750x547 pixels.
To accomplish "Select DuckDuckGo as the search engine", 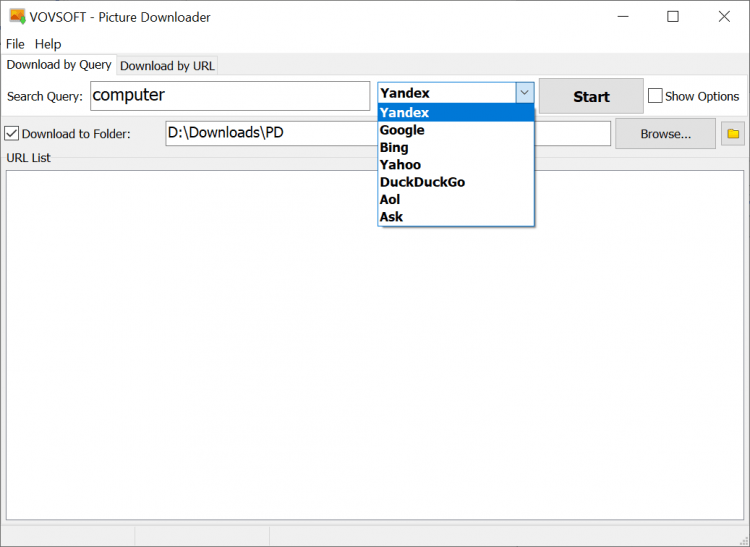I will point(422,182).
